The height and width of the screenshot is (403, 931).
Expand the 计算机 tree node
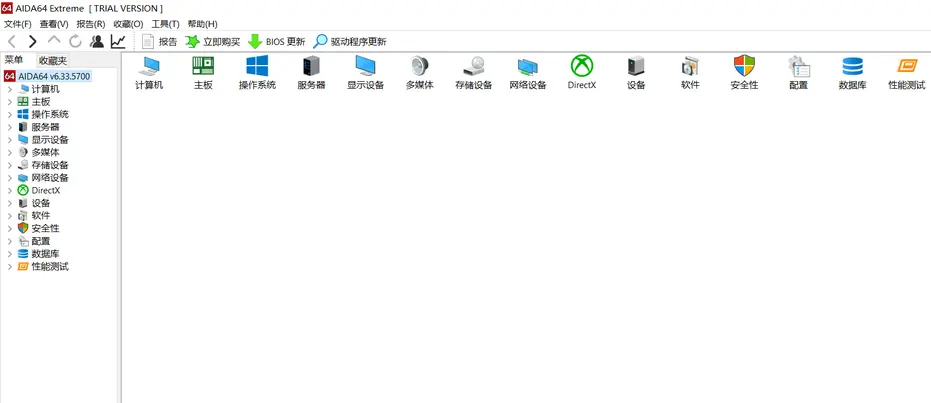[10, 89]
